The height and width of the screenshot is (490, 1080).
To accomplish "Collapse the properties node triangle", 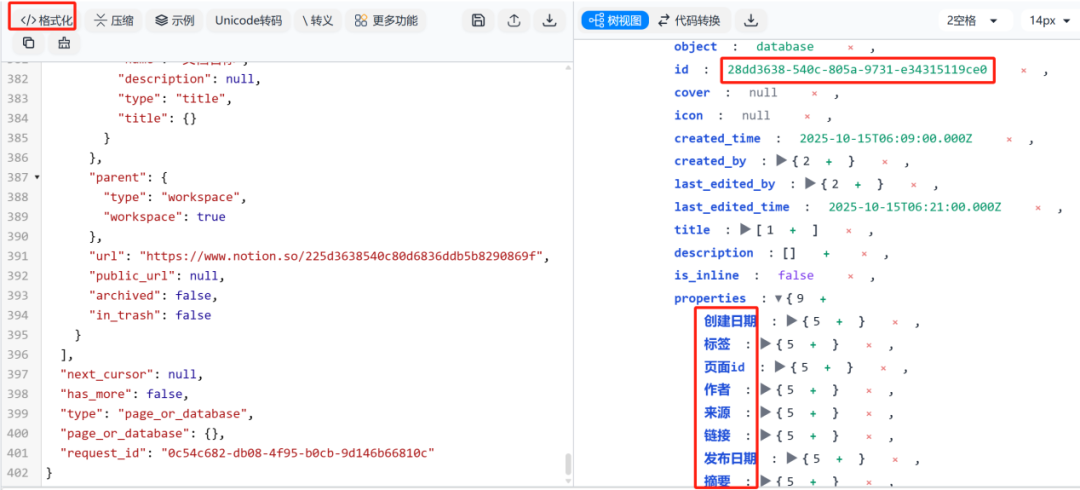I will tap(778, 298).
